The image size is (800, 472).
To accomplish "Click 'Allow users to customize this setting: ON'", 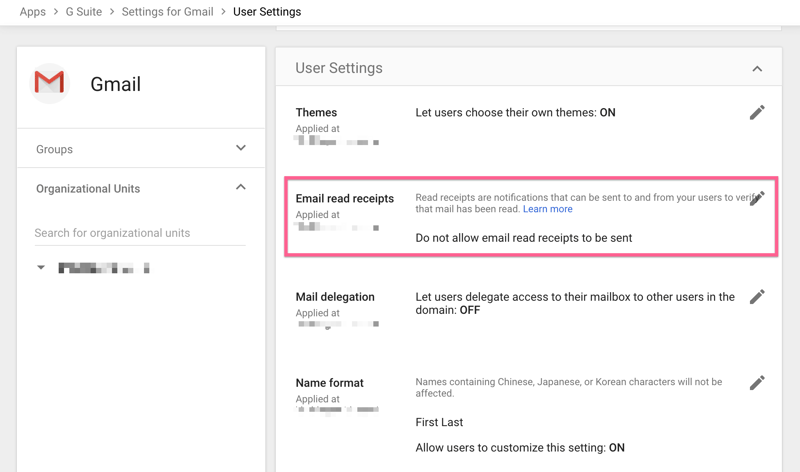I will [520, 448].
